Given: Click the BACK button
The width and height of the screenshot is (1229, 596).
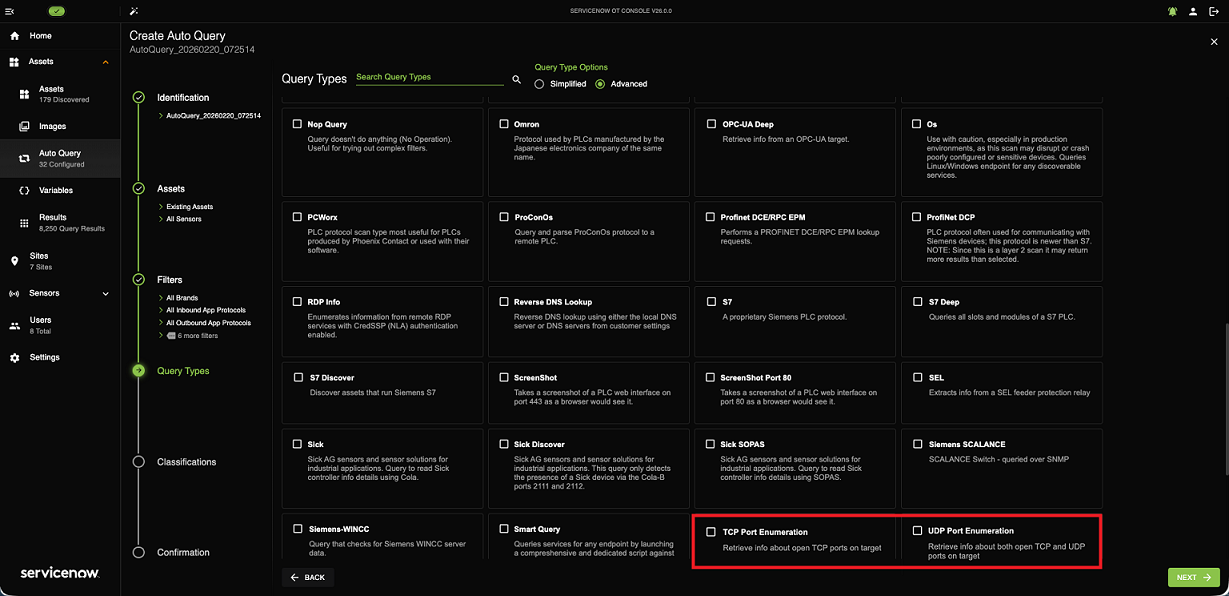Looking at the screenshot, I should pyautogui.click(x=308, y=577).
